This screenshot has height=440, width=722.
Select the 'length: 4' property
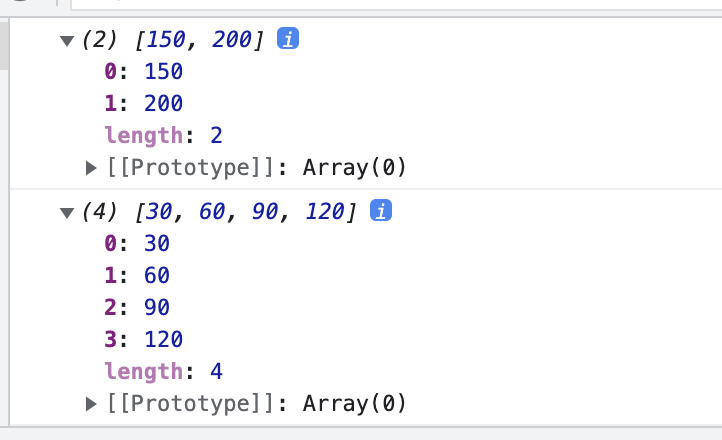[163, 371]
